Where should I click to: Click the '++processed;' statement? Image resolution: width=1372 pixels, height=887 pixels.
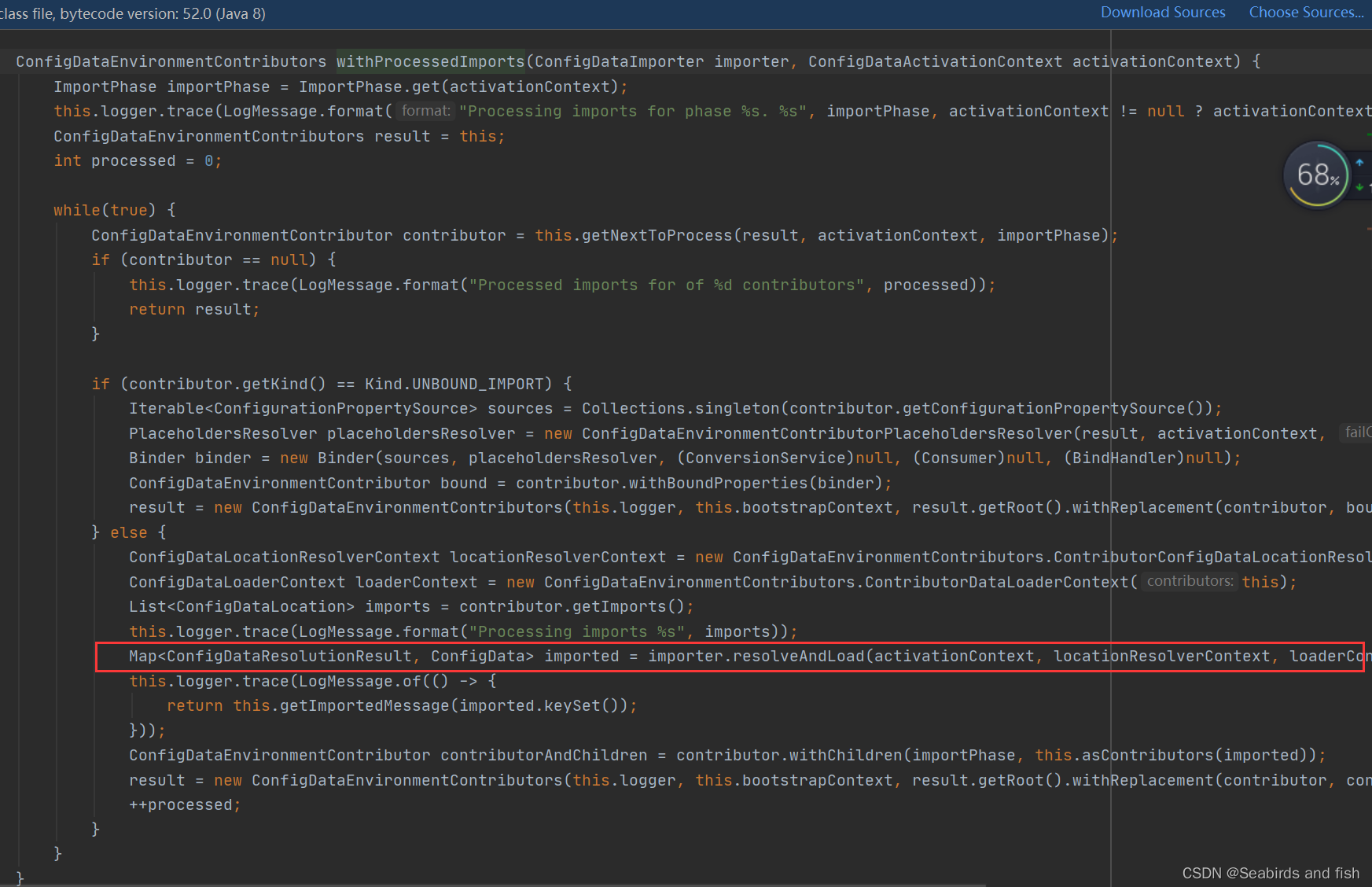click(x=185, y=804)
